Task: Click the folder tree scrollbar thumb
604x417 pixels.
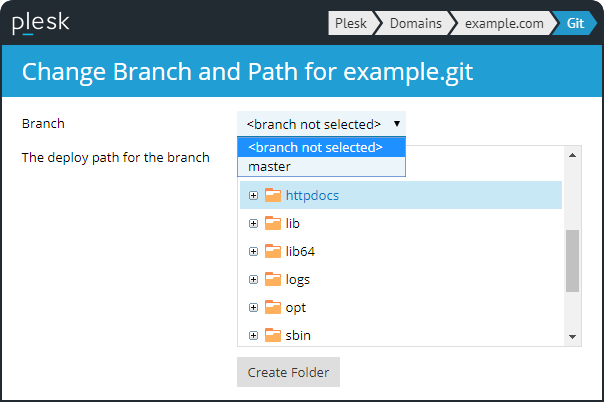Action: pyautogui.click(x=573, y=261)
